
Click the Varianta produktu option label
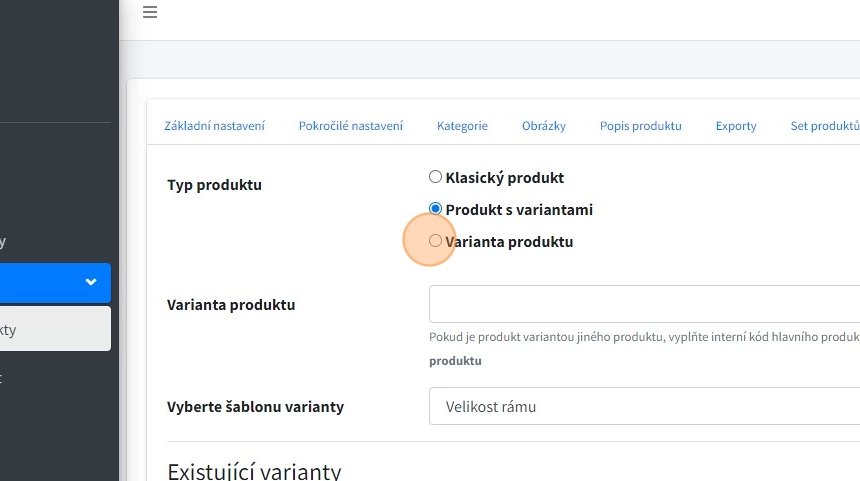(x=509, y=242)
